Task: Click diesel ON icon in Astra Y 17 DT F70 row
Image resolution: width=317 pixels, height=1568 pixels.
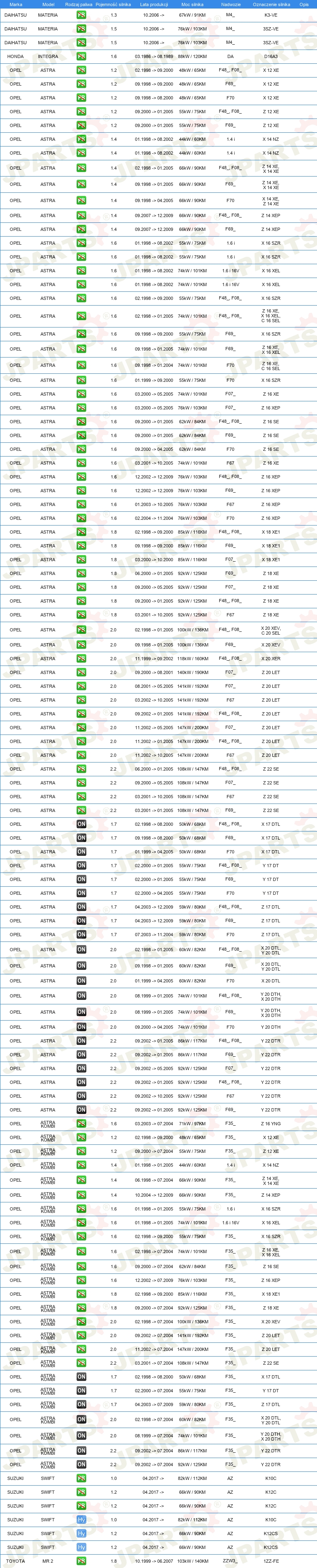Action: pos(81,893)
